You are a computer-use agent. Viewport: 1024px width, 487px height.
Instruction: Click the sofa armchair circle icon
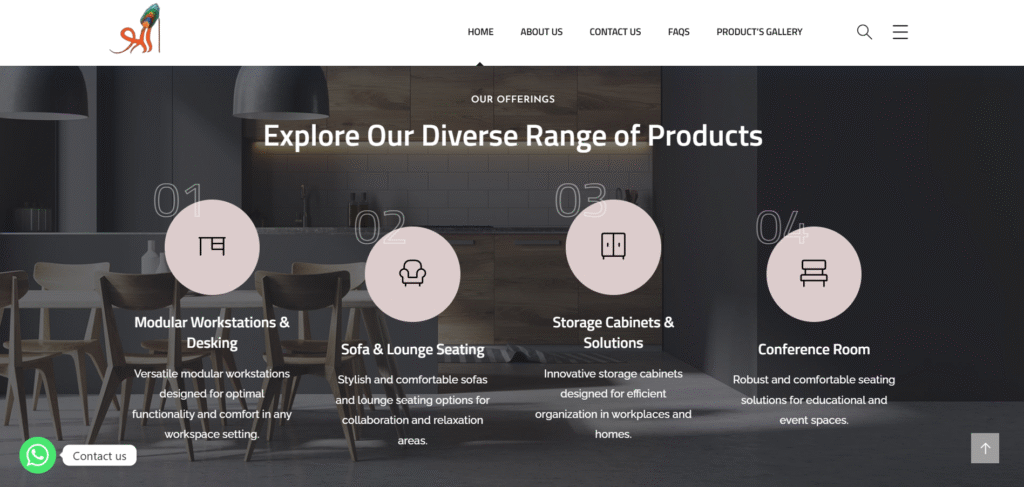tap(413, 274)
